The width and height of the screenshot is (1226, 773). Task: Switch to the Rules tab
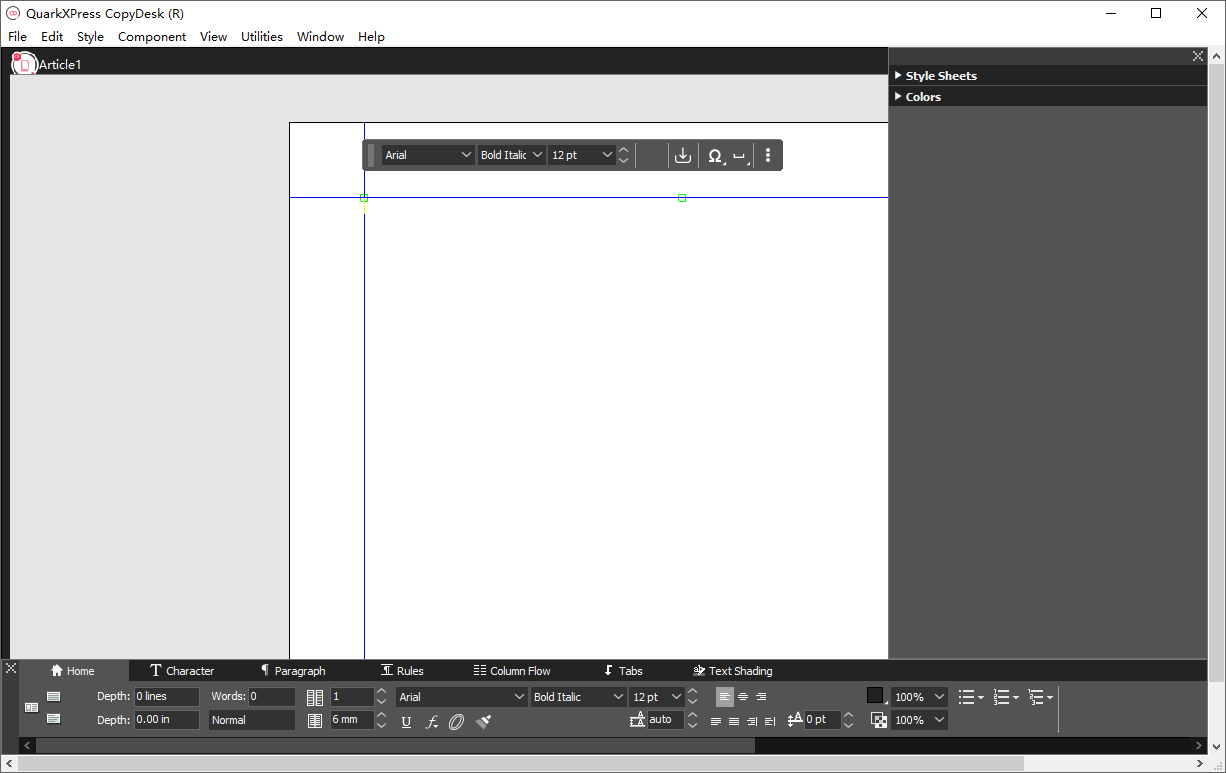(402, 671)
